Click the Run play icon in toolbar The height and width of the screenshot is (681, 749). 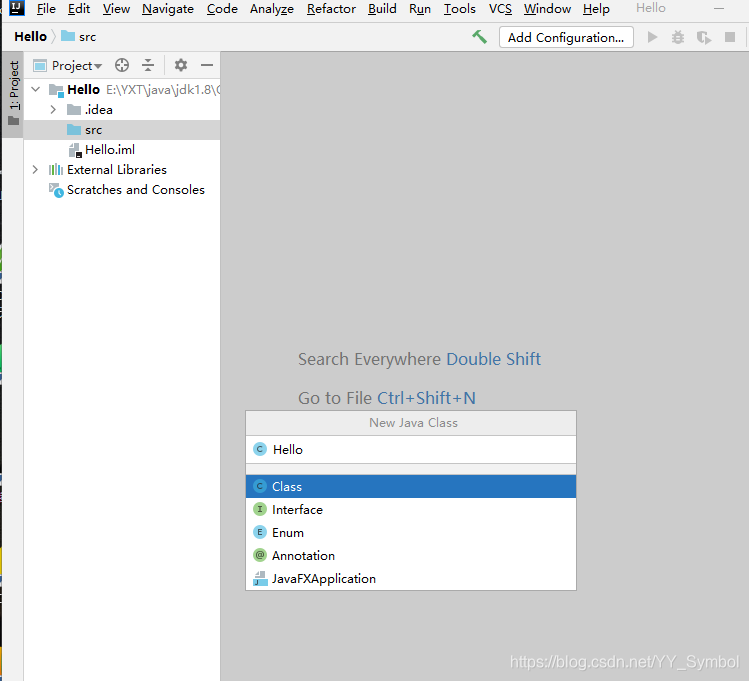tap(652, 37)
